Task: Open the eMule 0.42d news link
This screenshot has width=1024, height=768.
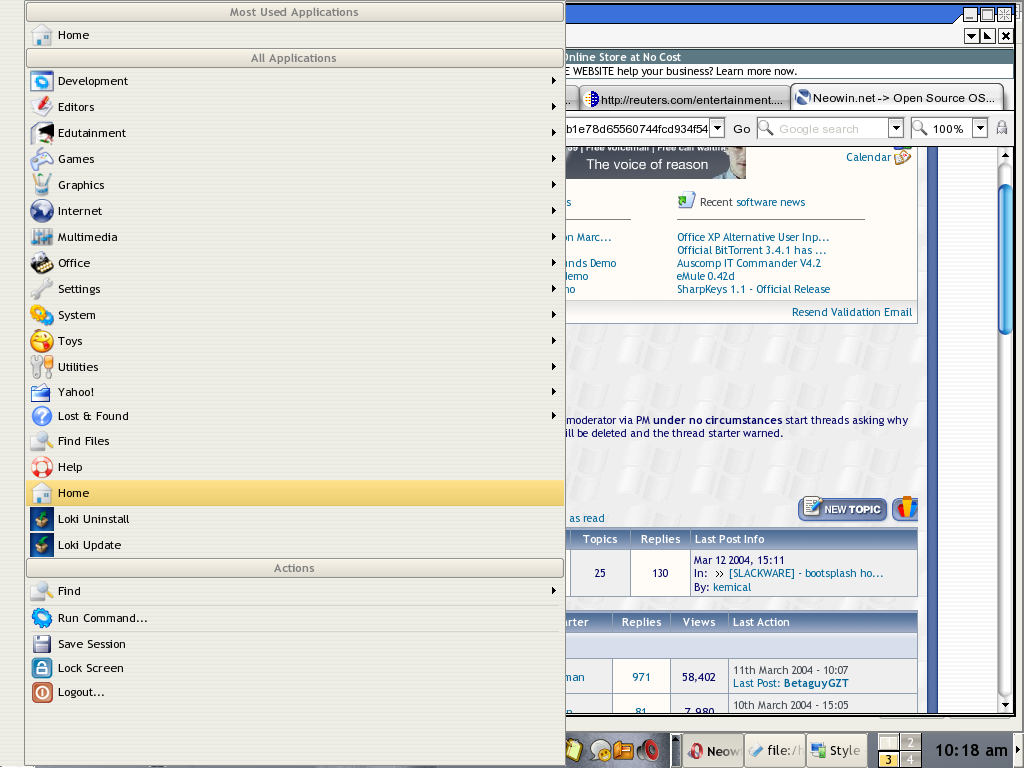Action: pos(705,276)
